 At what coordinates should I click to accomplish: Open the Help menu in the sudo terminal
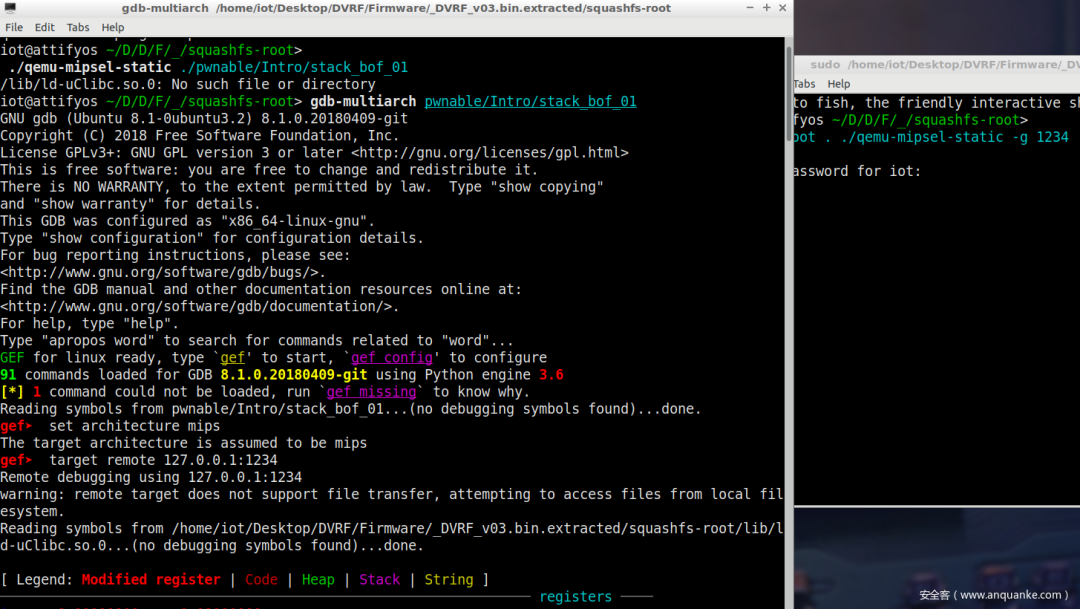(x=838, y=84)
